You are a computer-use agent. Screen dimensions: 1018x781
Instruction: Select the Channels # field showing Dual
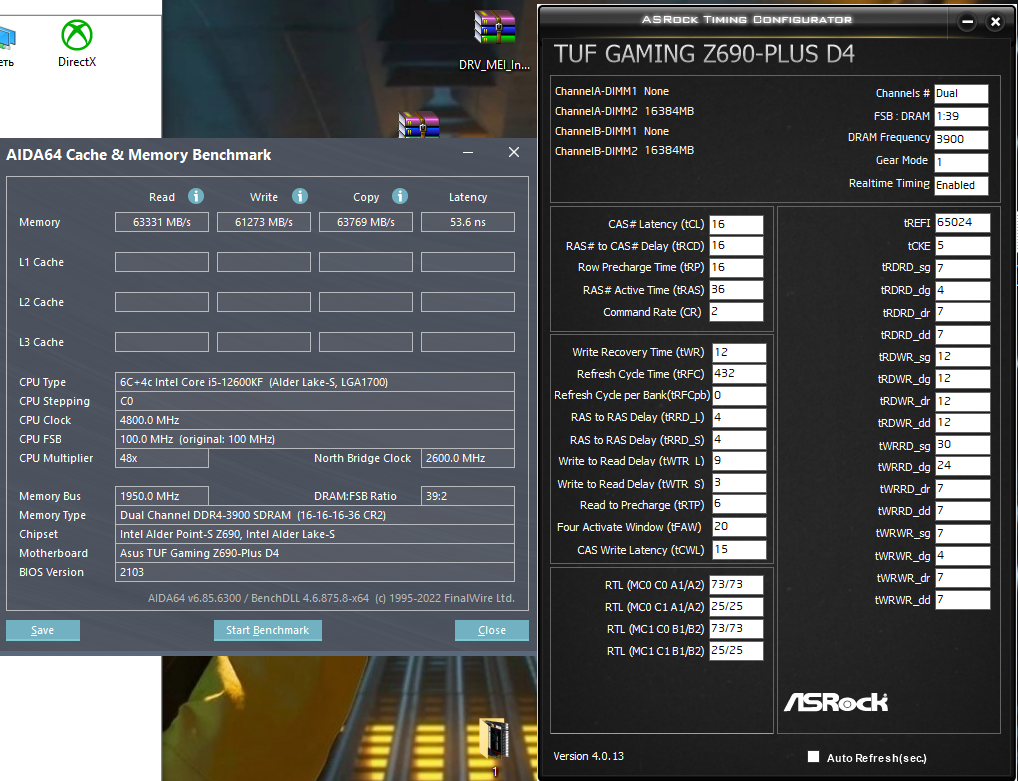coord(961,93)
